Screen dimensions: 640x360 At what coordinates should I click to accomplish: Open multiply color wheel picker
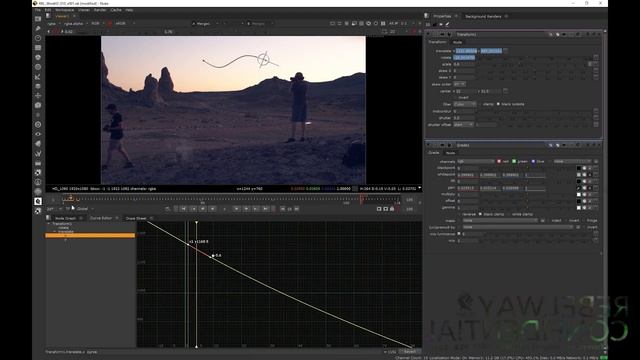pyautogui.click(x=584, y=195)
